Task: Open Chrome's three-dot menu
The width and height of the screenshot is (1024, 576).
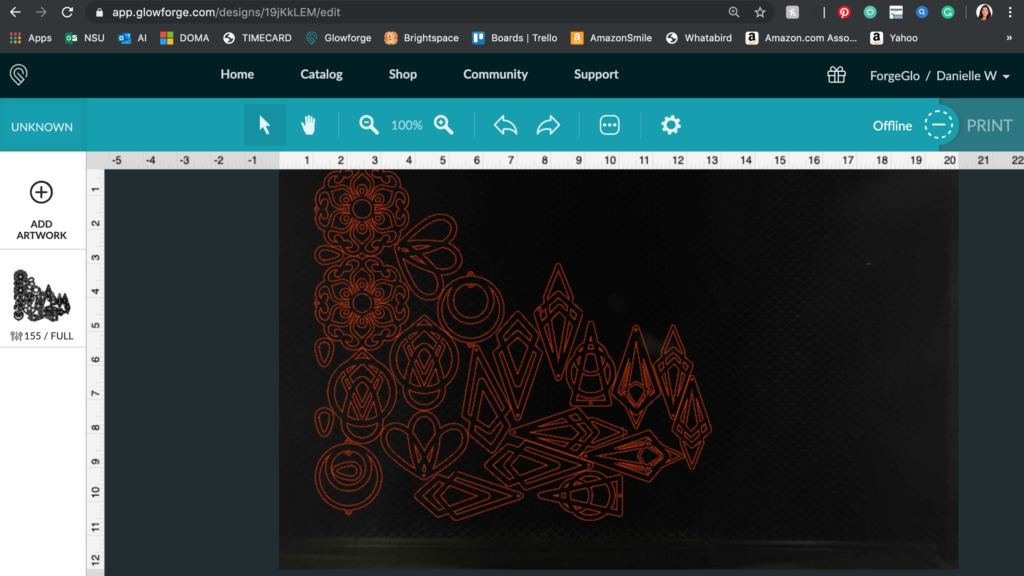Action: (x=1010, y=12)
